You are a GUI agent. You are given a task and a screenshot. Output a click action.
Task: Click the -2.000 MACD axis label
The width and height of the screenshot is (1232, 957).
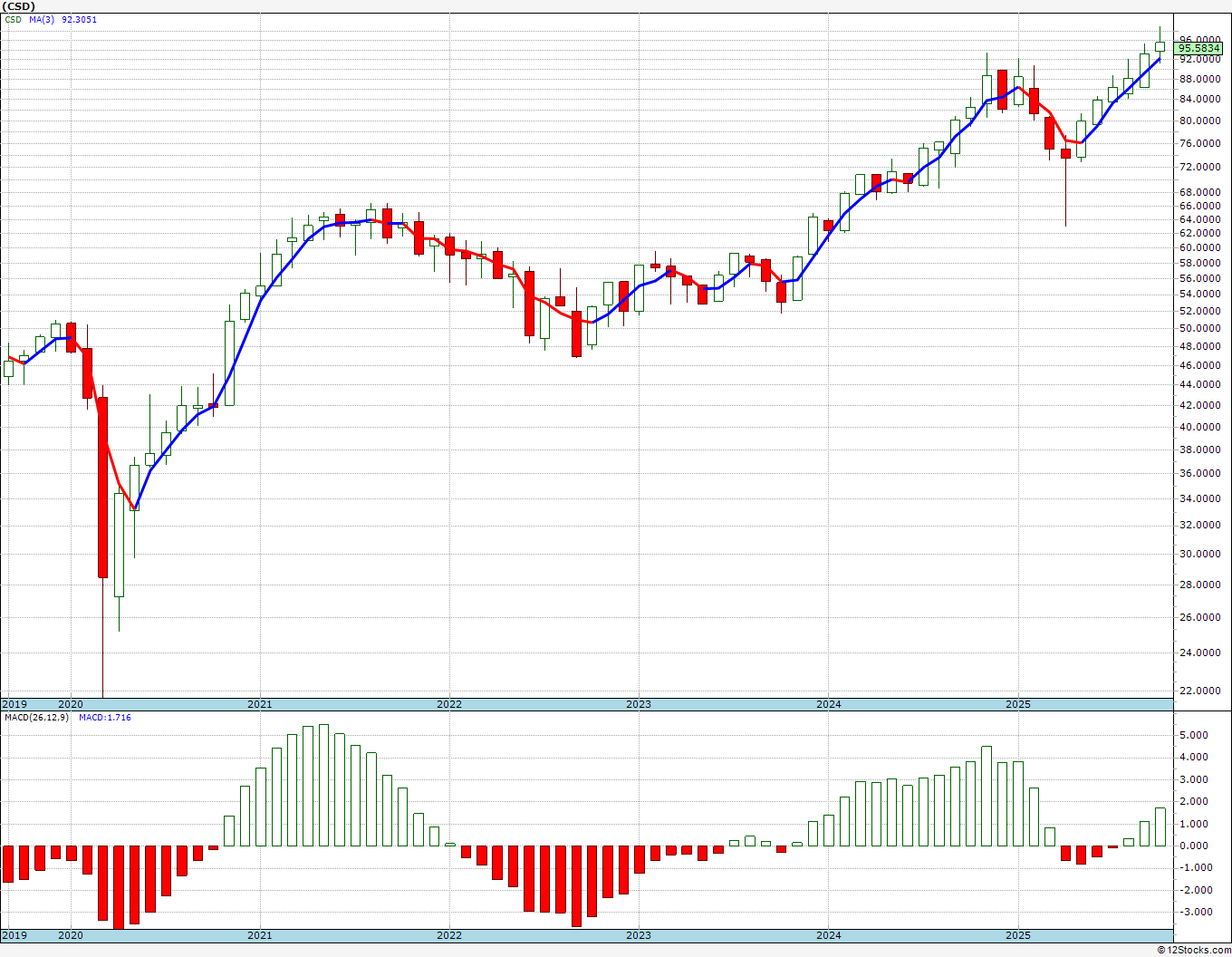point(1196,890)
